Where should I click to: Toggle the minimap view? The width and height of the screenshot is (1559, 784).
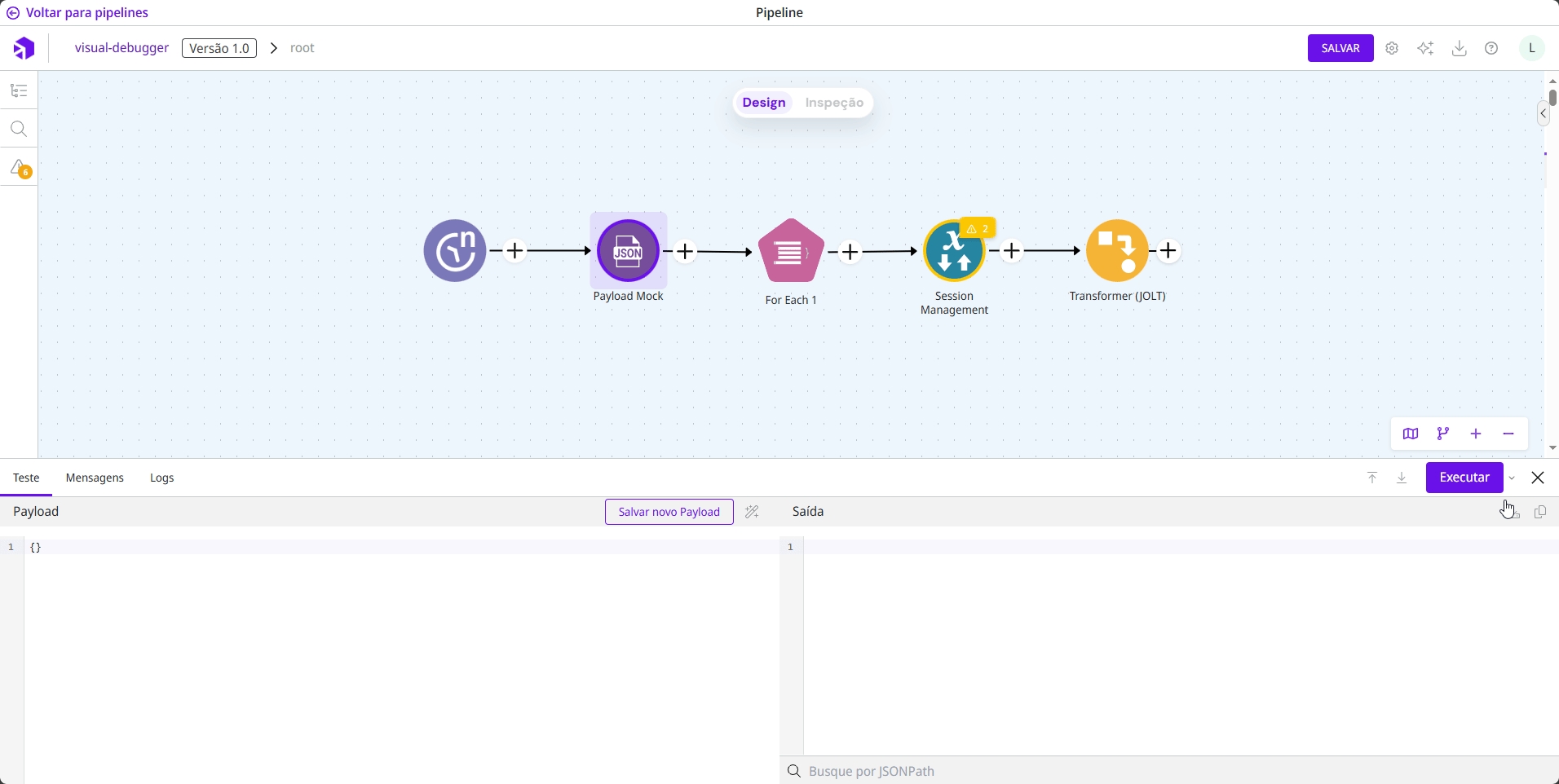[1411, 434]
